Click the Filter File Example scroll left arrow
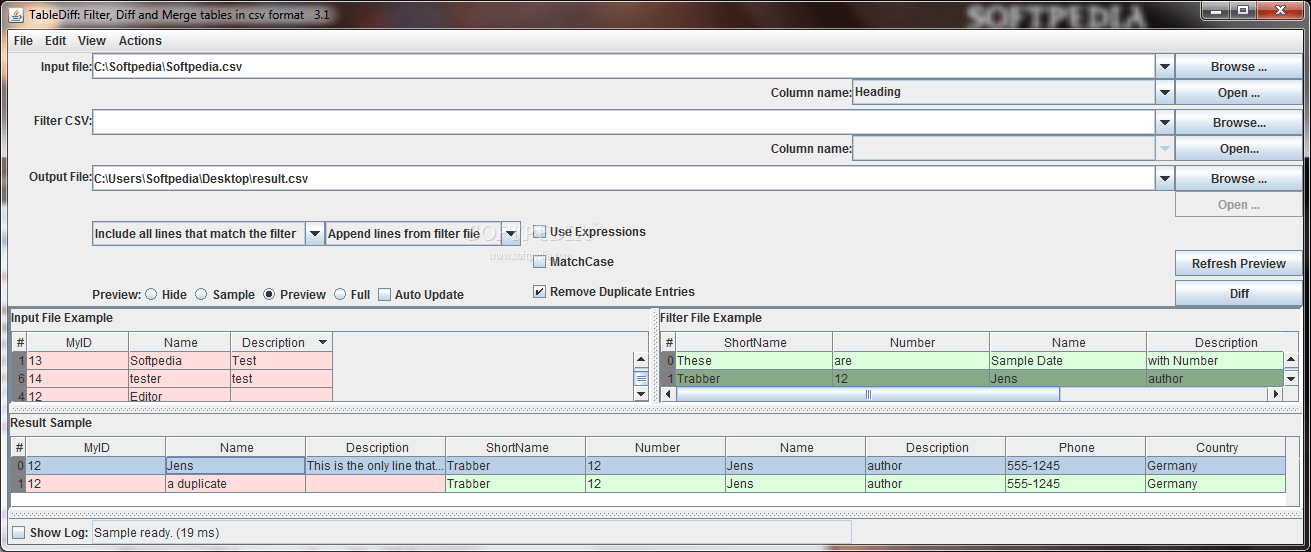1311x552 pixels. coord(668,395)
